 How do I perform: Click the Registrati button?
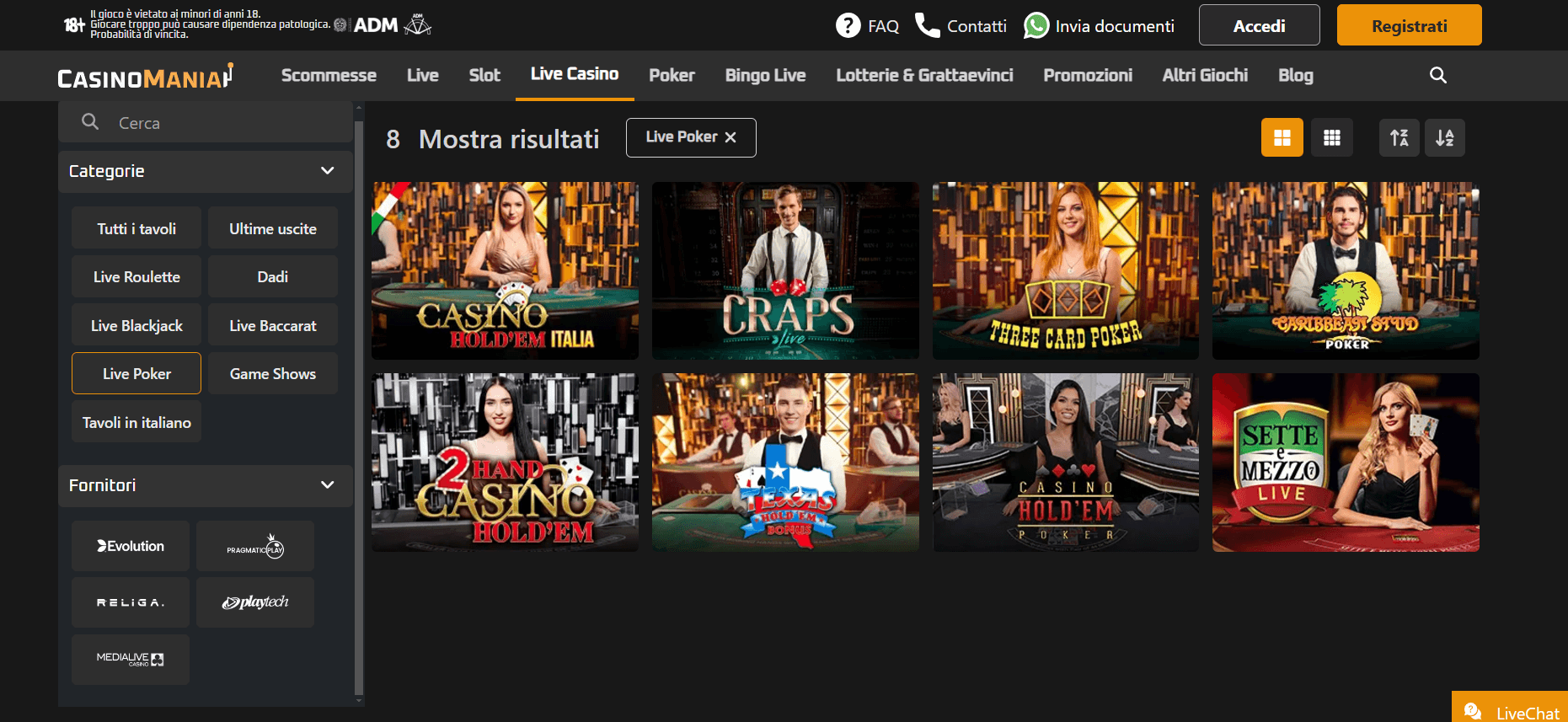pyautogui.click(x=1410, y=25)
